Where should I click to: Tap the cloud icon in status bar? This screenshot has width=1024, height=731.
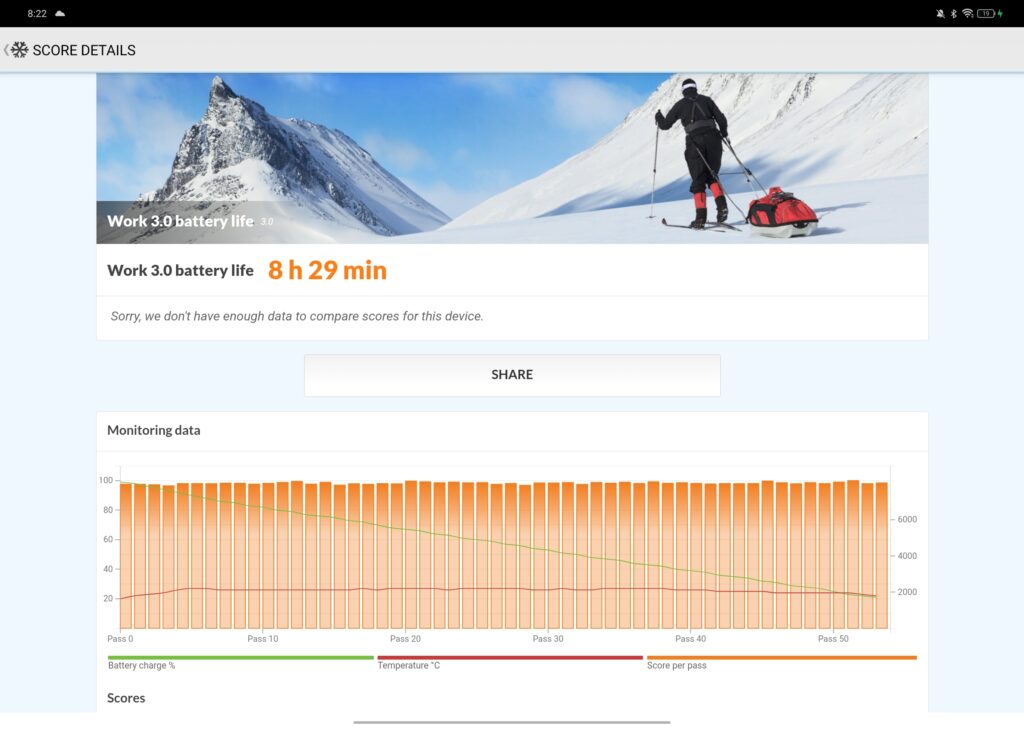pos(60,14)
